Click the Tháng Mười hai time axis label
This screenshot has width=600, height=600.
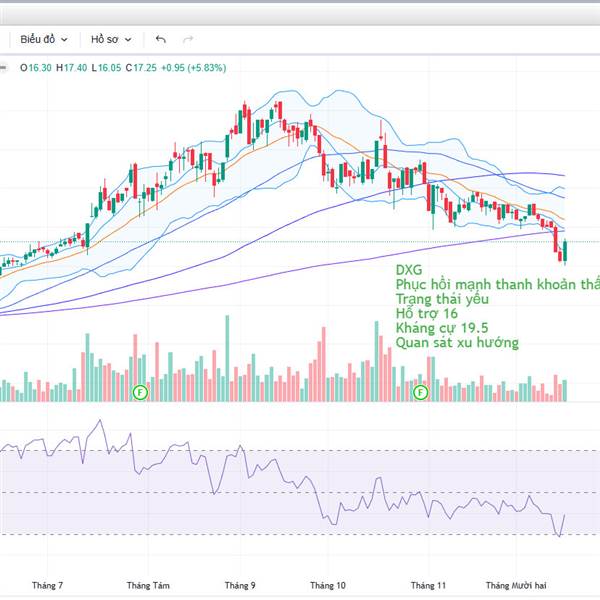click(516, 585)
